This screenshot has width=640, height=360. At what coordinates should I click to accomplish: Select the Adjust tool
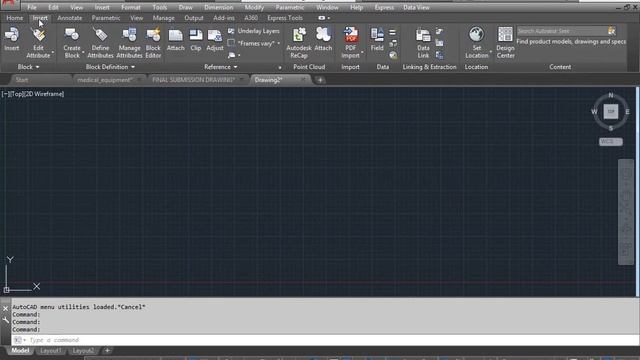[214, 39]
